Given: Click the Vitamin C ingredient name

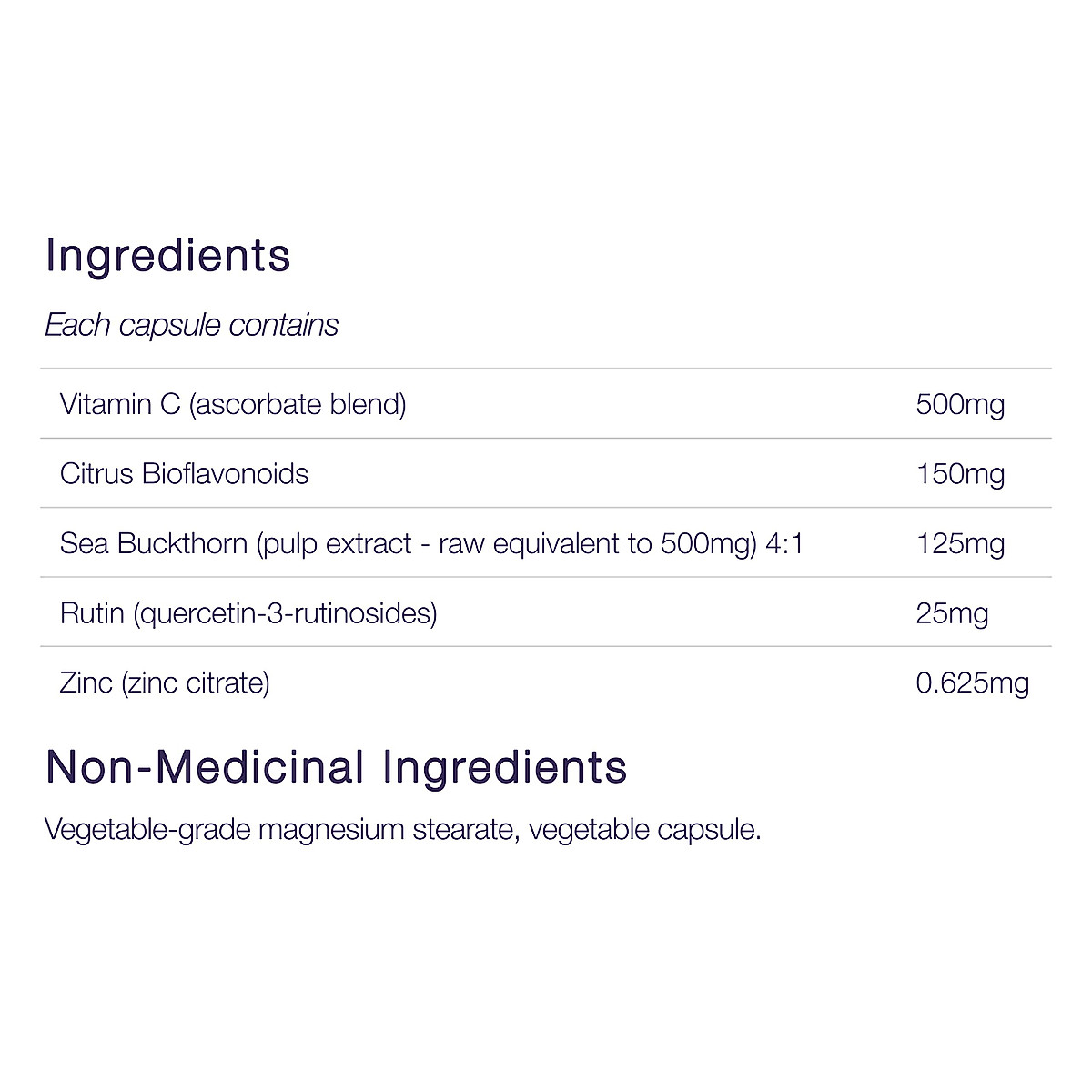Looking at the screenshot, I should pyautogui.click(x=120, y=404).
